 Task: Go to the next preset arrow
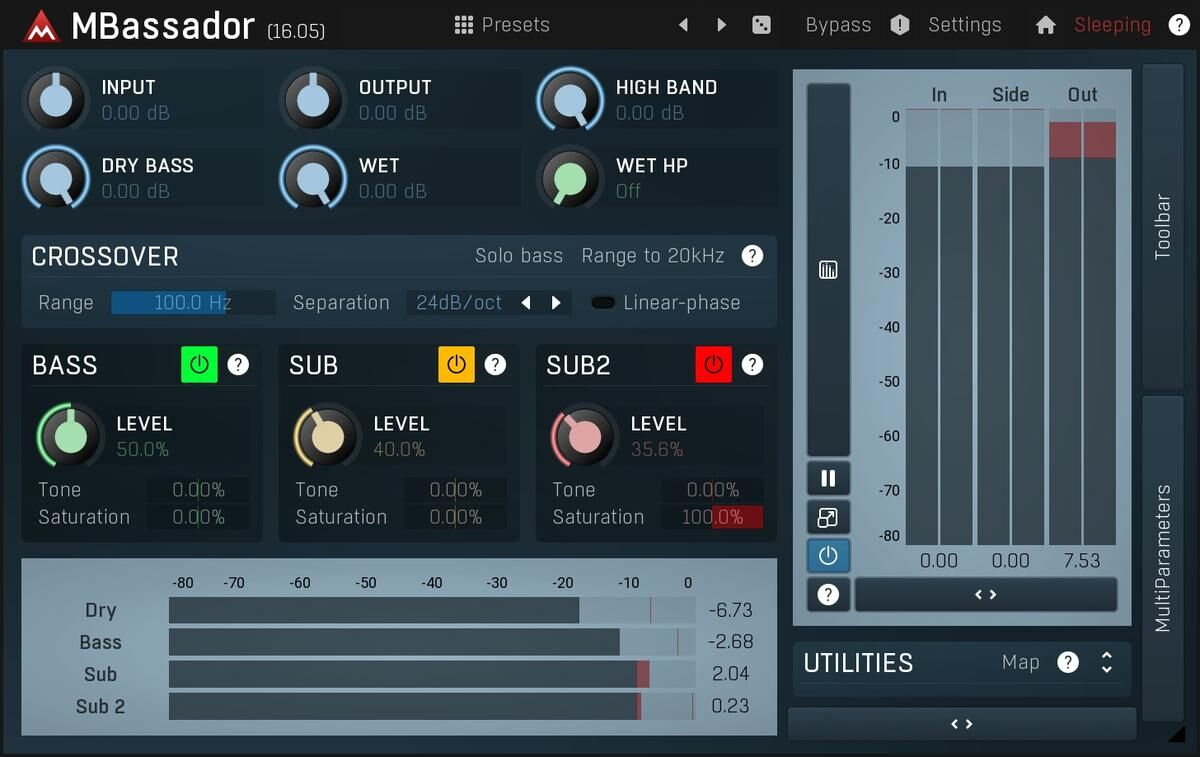click(x=721, y=25)
